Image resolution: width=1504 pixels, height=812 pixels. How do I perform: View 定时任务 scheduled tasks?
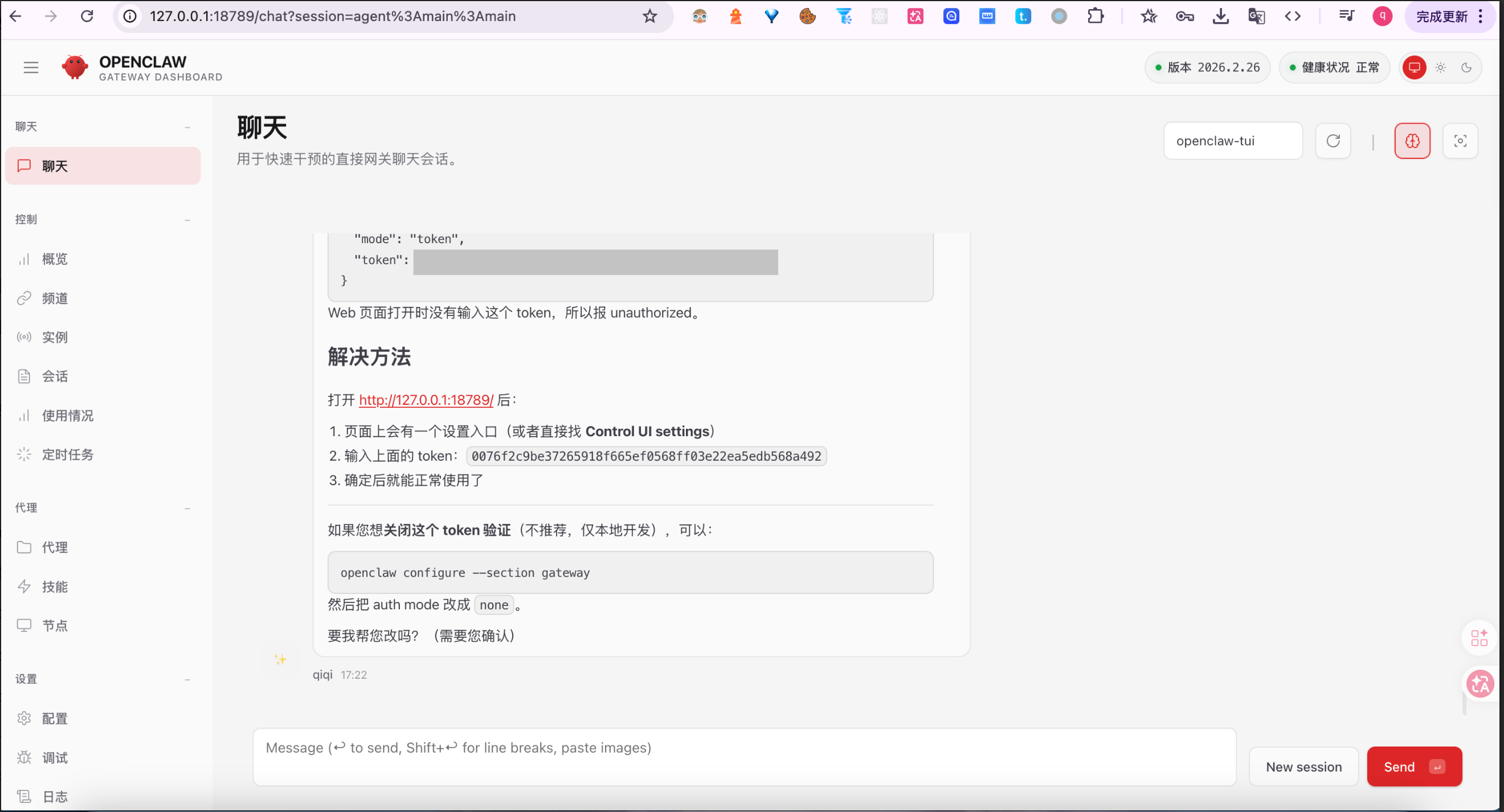68,454
